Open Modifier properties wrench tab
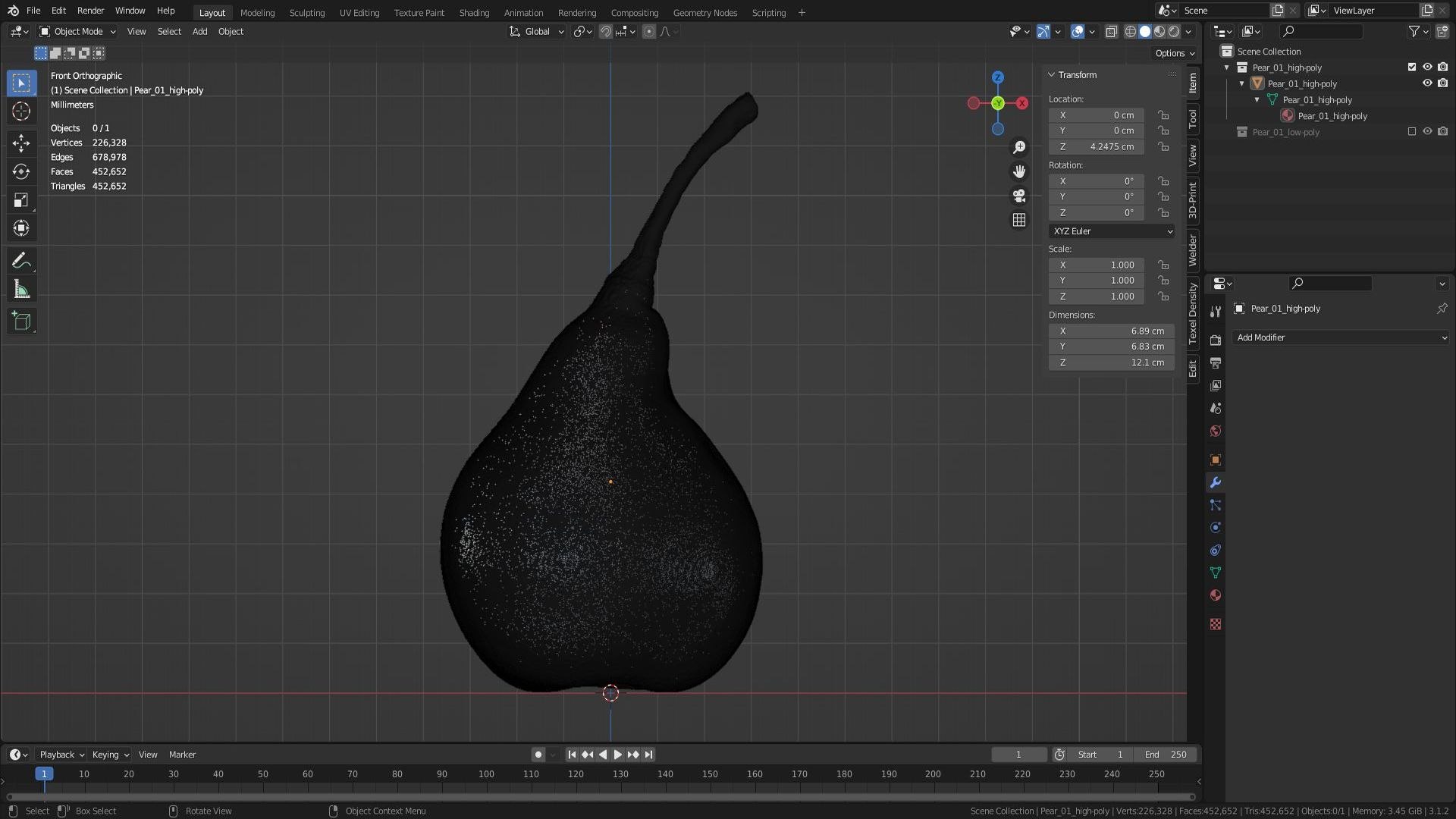1456x819 pixels. [x=1216, y=482]
